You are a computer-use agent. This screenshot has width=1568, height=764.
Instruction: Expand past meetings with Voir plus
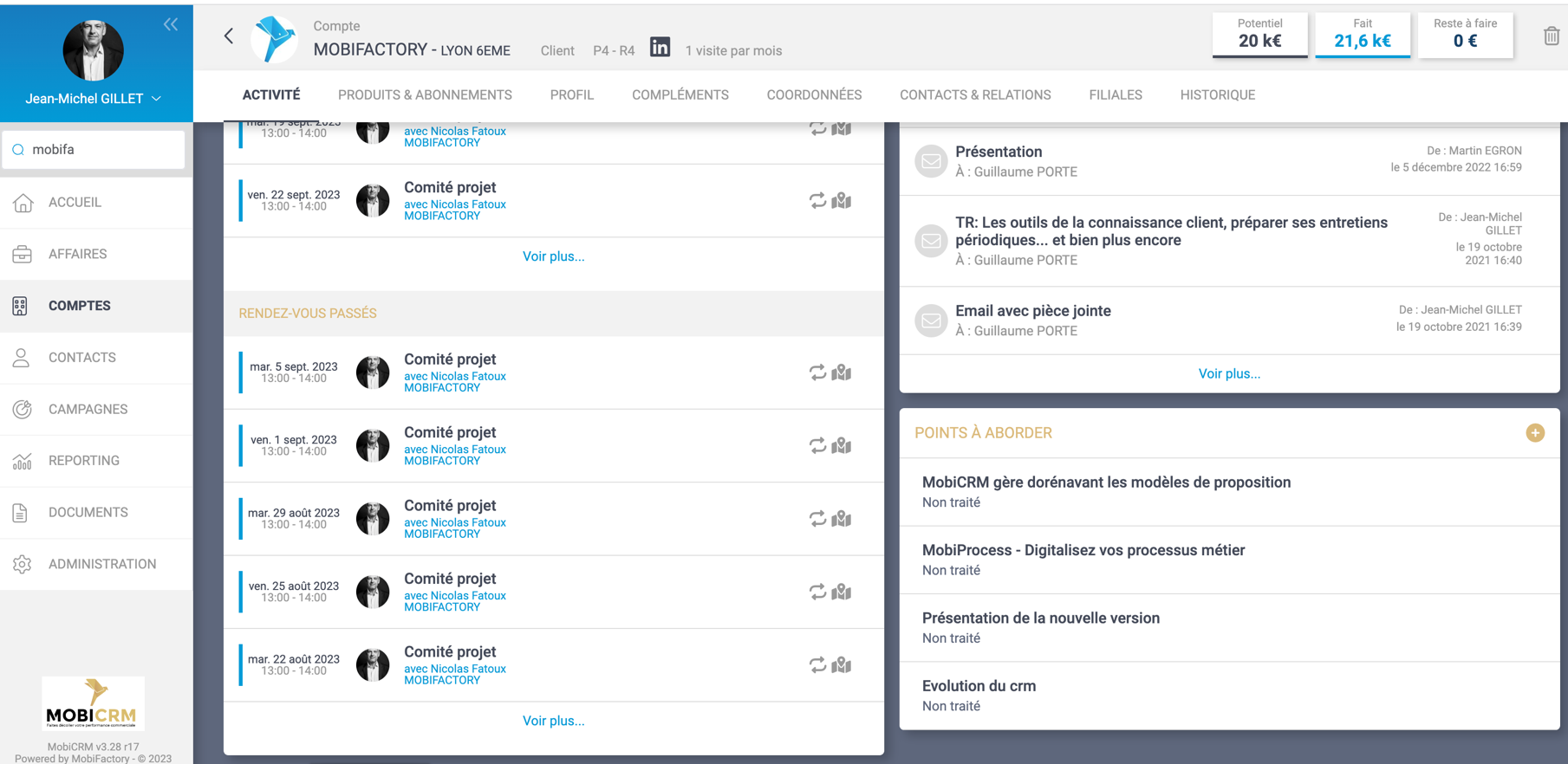coord(553,721)
